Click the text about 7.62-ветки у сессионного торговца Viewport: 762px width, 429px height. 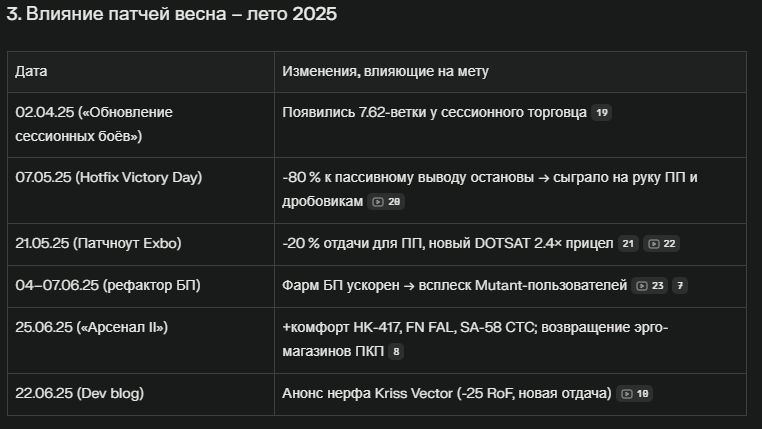coord(434,112)
